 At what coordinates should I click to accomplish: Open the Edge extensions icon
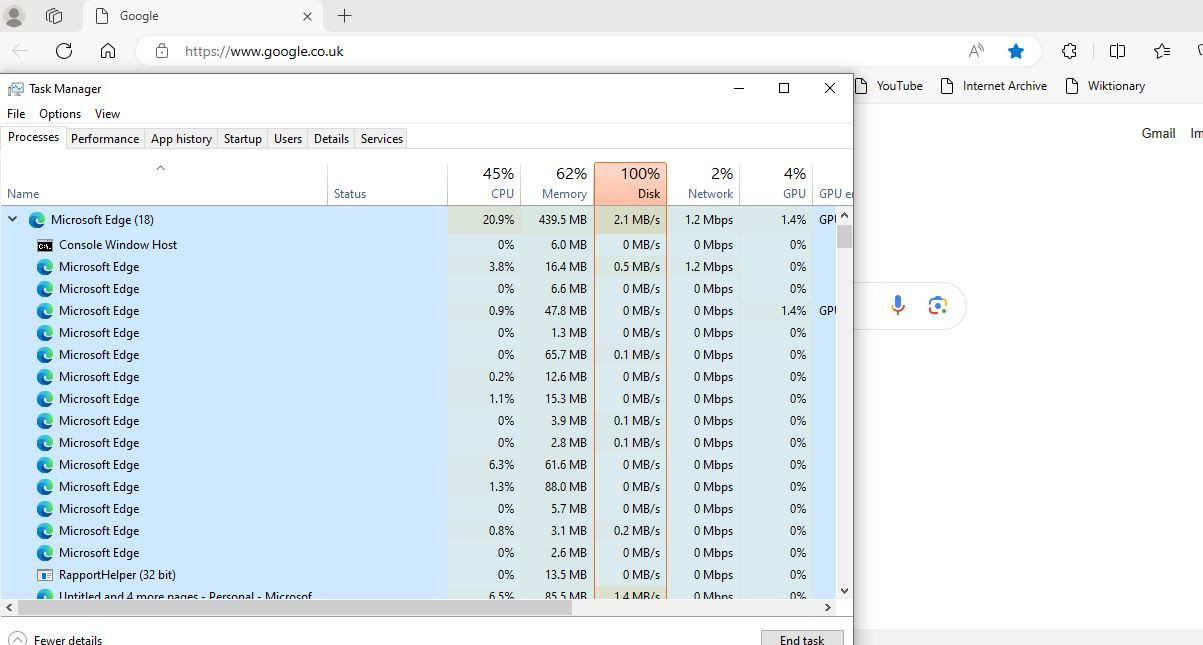click(x=1069, y=51)
